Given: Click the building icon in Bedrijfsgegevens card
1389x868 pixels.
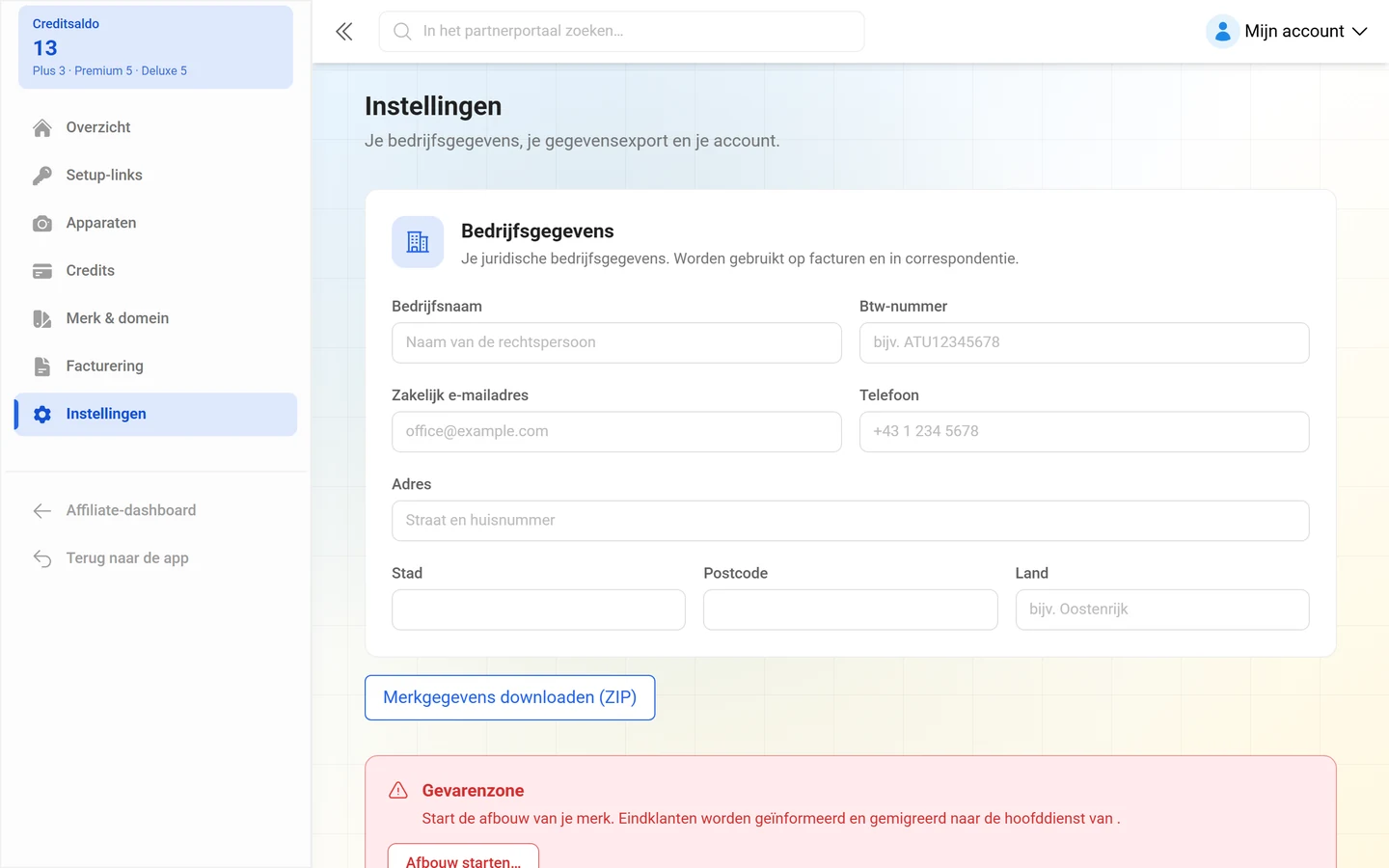Looking at the screenshot, I should coord(418,242).
